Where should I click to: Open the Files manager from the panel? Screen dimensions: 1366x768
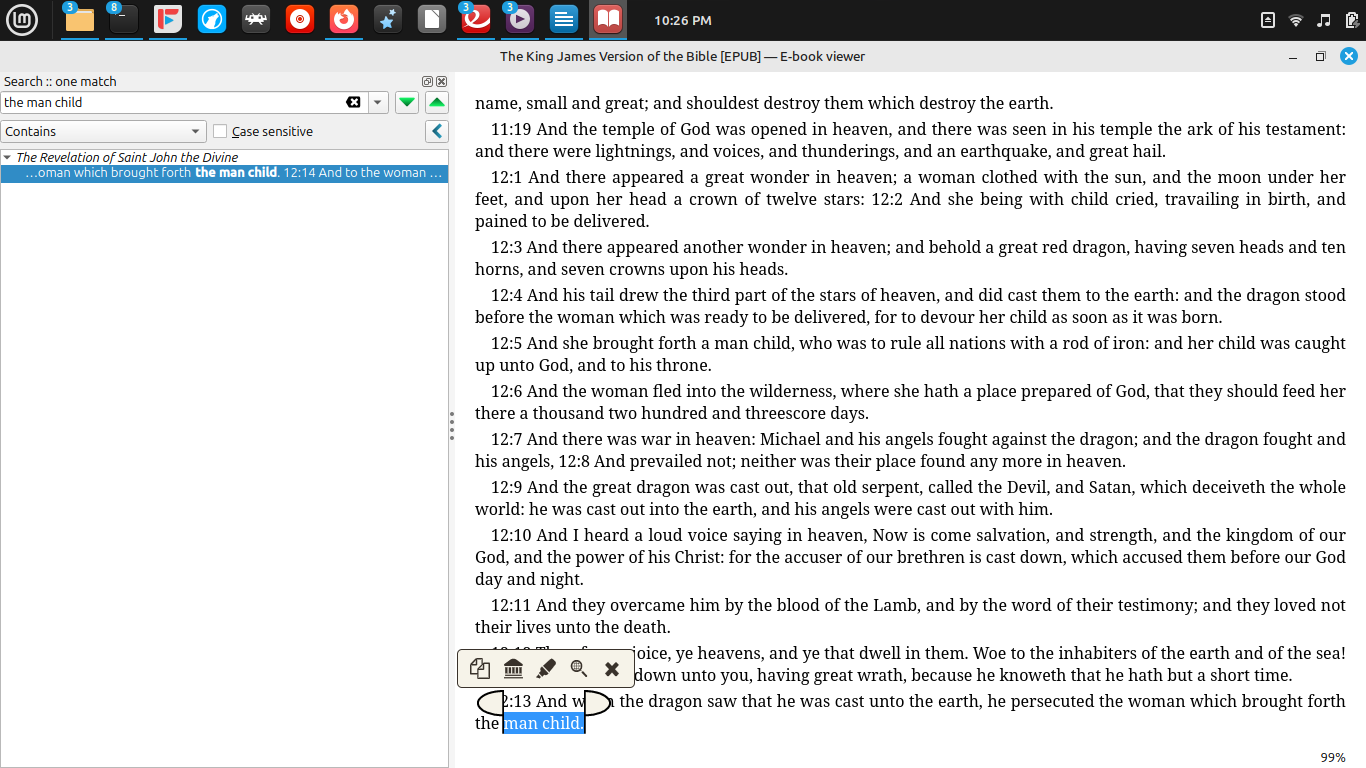coord(80,20)
